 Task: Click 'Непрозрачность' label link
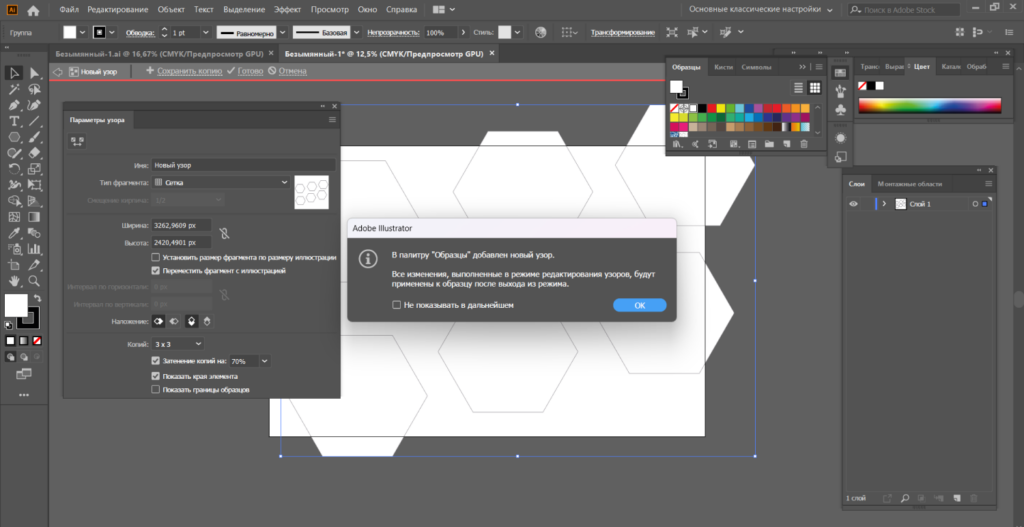click(x=393, y=32)
